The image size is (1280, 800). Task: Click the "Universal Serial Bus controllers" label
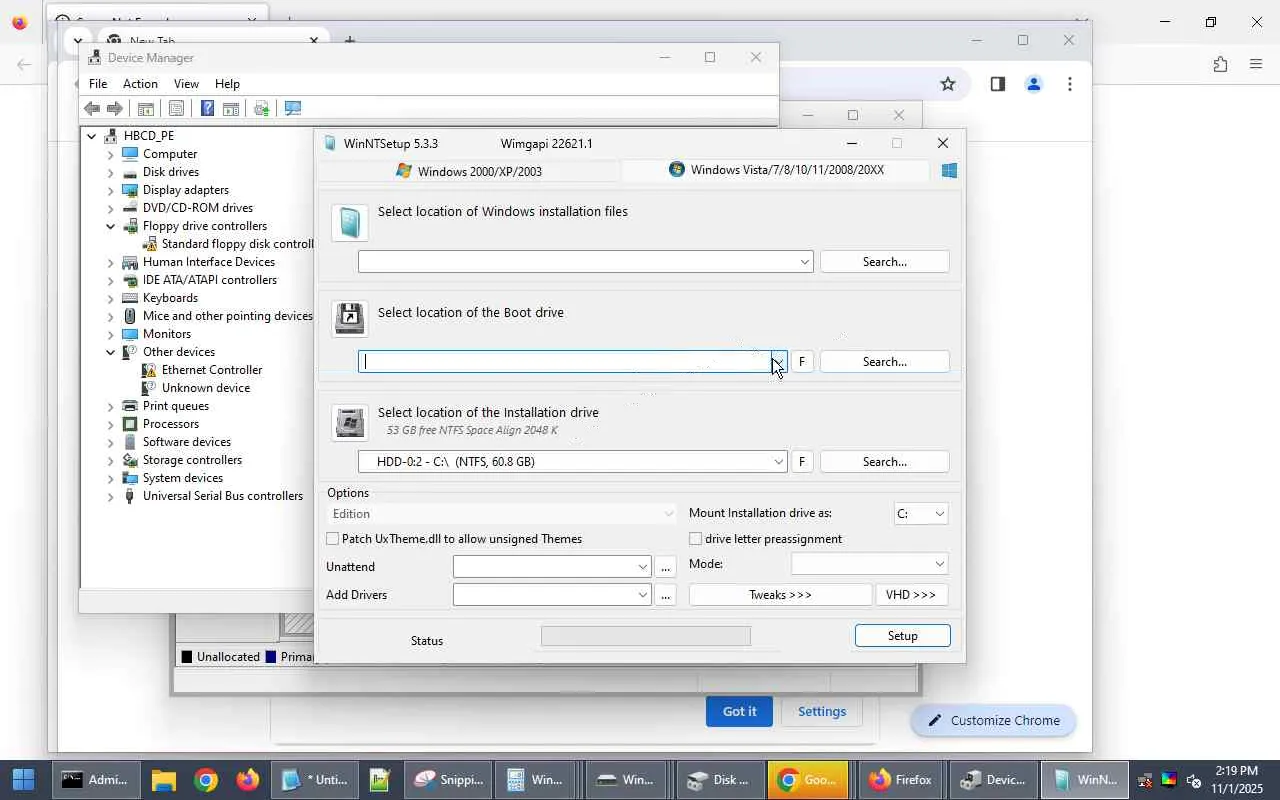coord(223,496)
